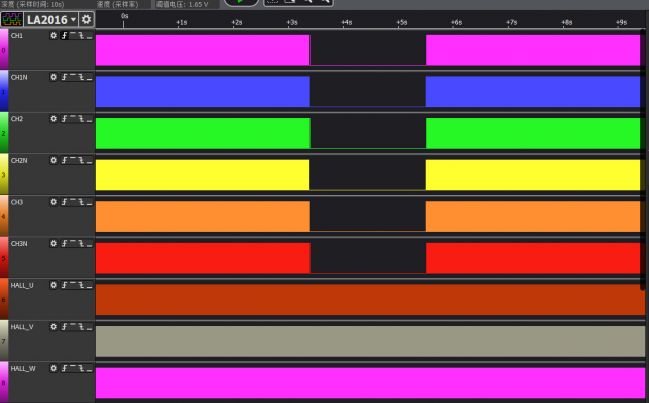Click the green CH2 waveform trace
This screenshot has width=649, height=403.
coord(200,133)
